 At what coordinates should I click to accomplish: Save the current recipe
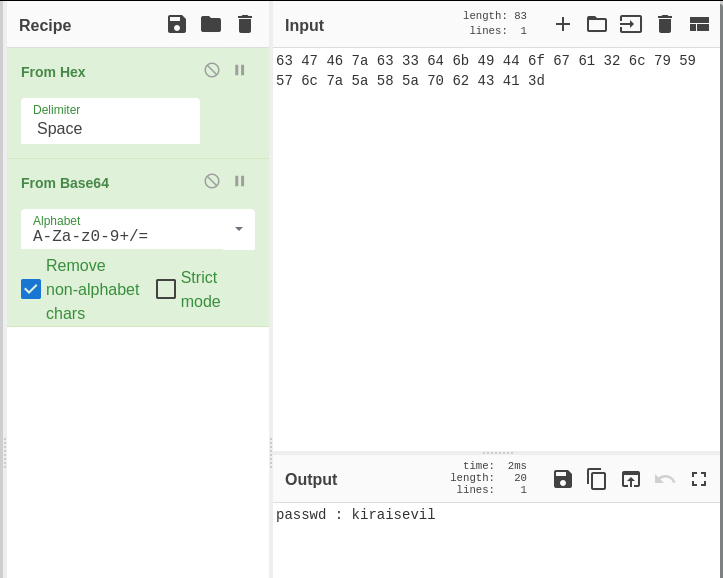pos(177,24)
